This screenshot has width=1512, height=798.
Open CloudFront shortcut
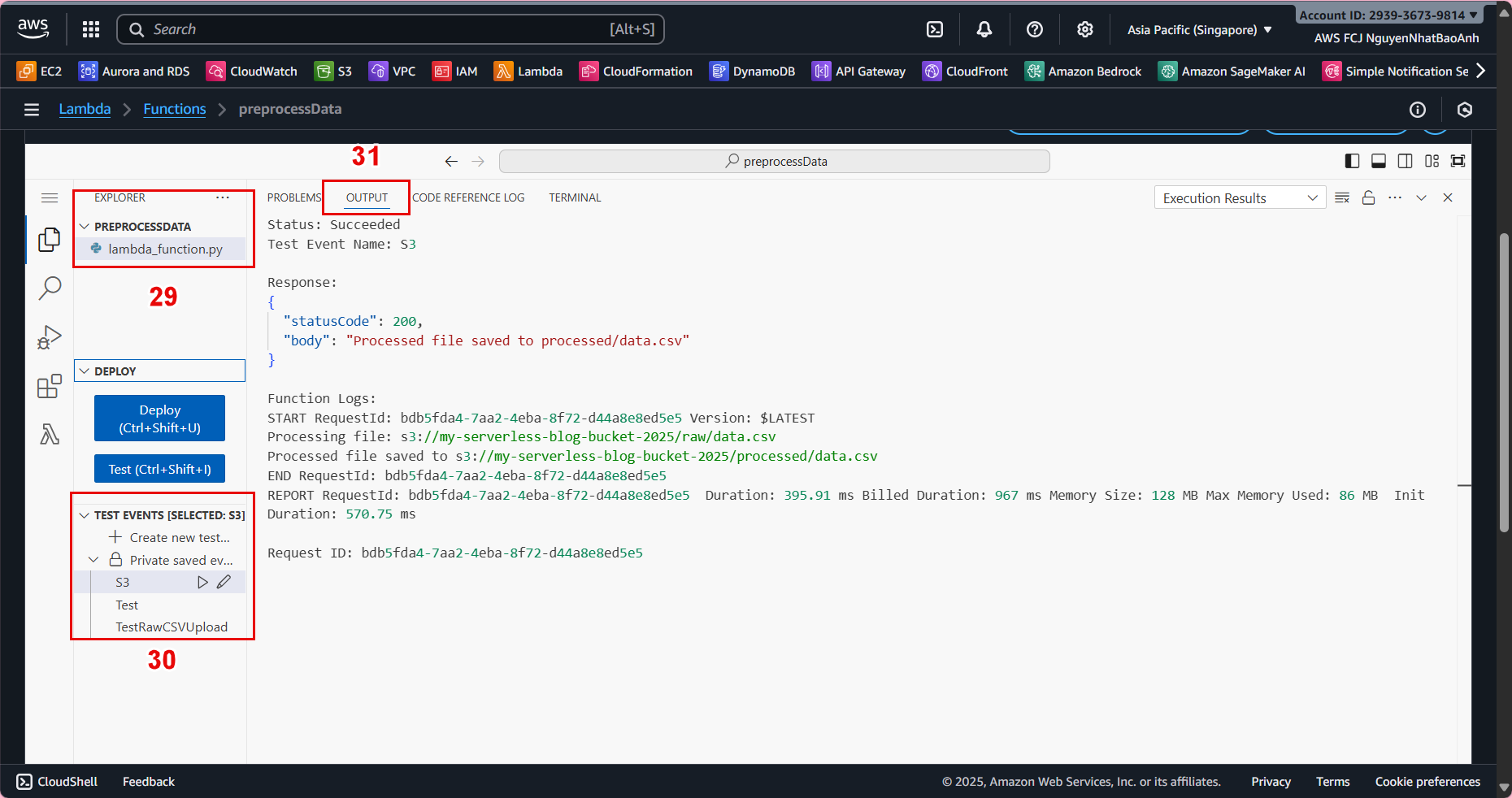965,72
